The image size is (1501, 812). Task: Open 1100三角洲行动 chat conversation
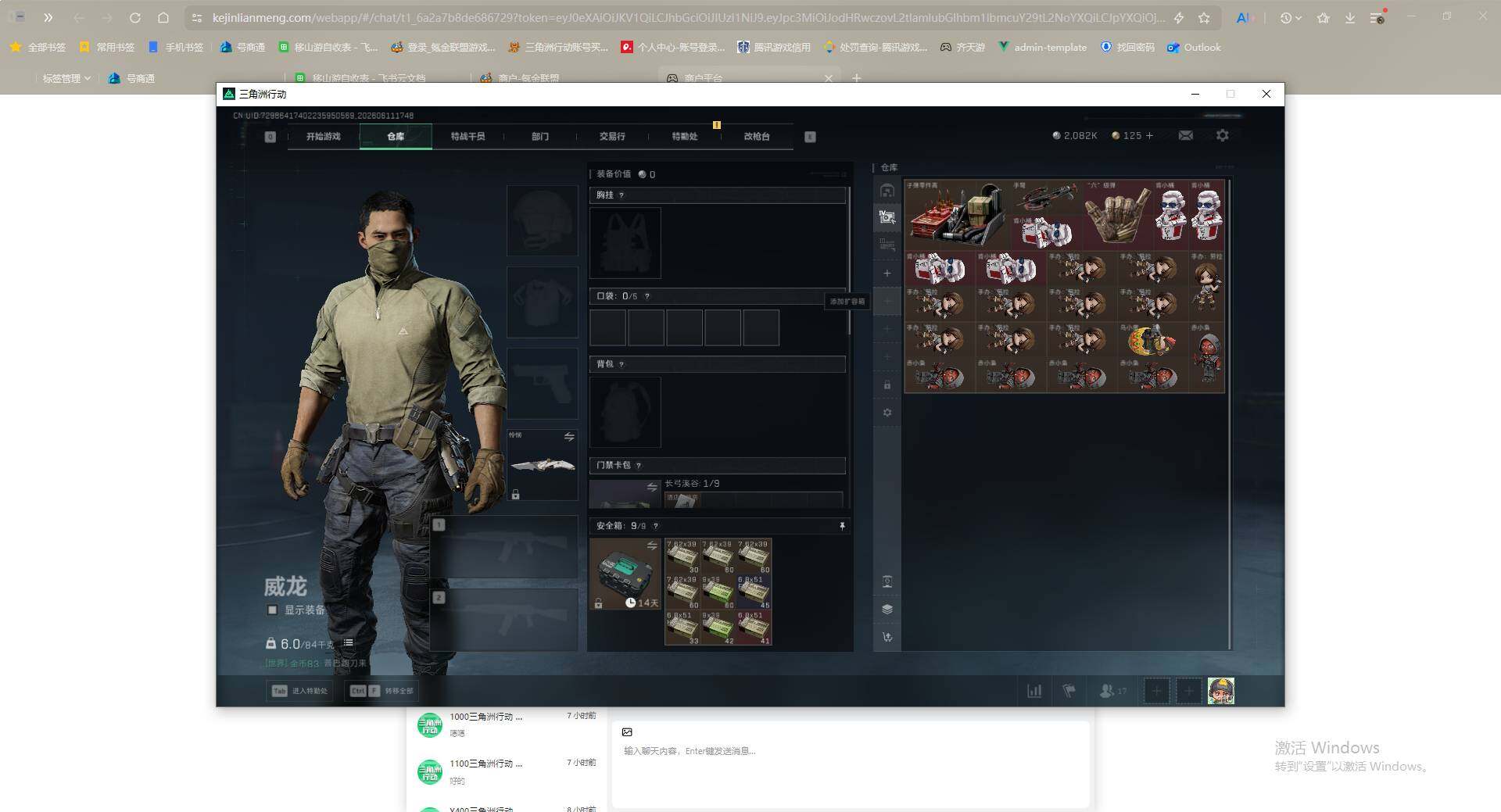tap(506, 772)
